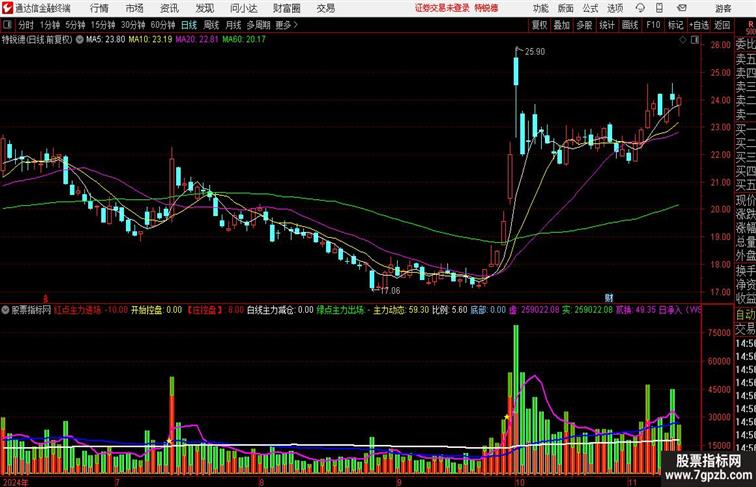Select the 日线 daily period tab
Viewport: 756px width, 487px height.
[189, 25]
